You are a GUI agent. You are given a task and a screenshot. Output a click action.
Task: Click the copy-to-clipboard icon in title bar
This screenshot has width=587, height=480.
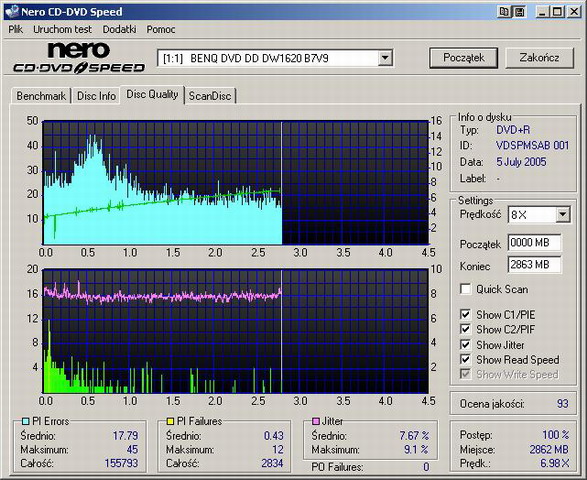click(505, 12)
